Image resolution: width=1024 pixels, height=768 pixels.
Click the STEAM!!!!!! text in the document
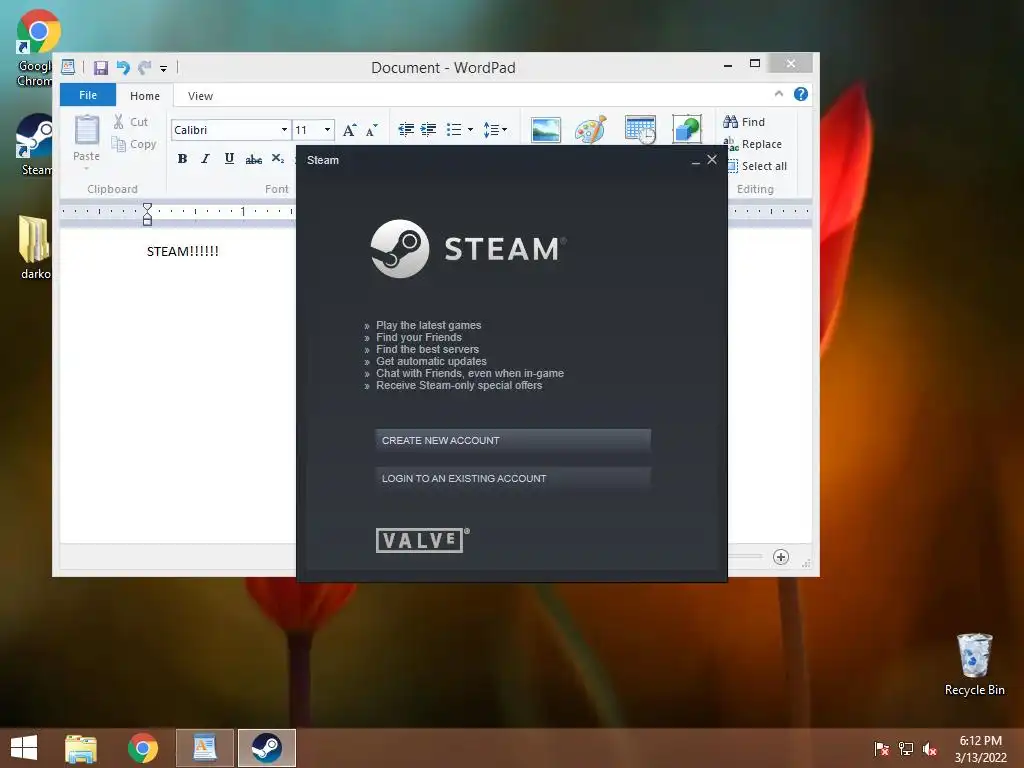(183, 251)
